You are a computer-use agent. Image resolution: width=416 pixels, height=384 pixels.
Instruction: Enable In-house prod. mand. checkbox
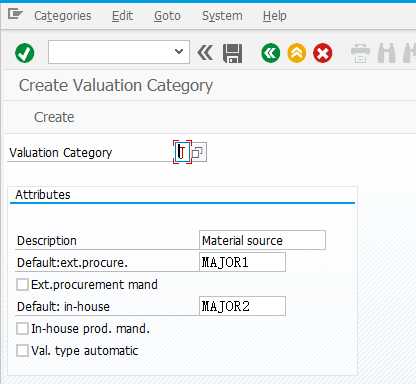coord(22,329)
